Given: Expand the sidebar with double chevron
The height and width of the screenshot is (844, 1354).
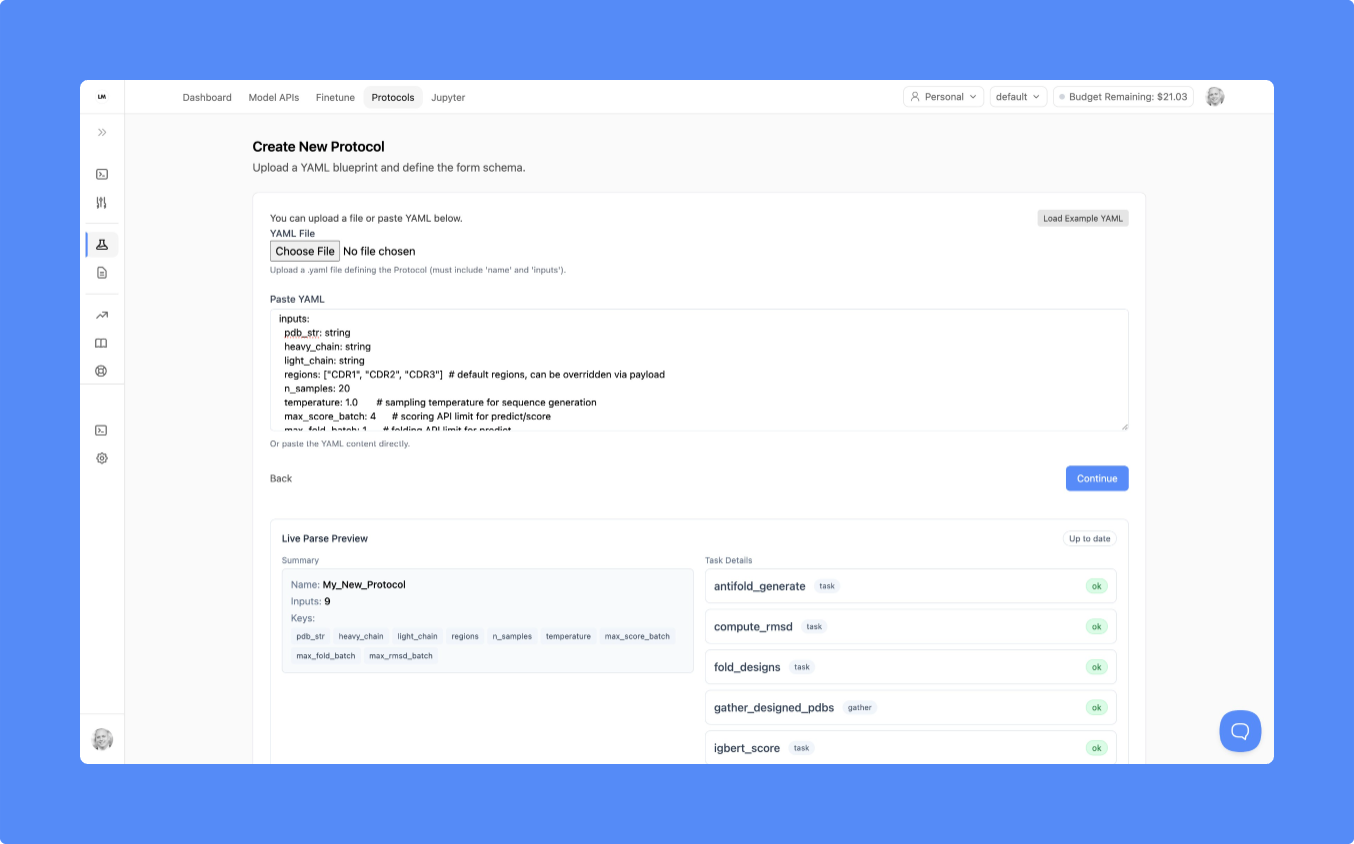Looking at the screenshot, I should click(x=102, y=132).
